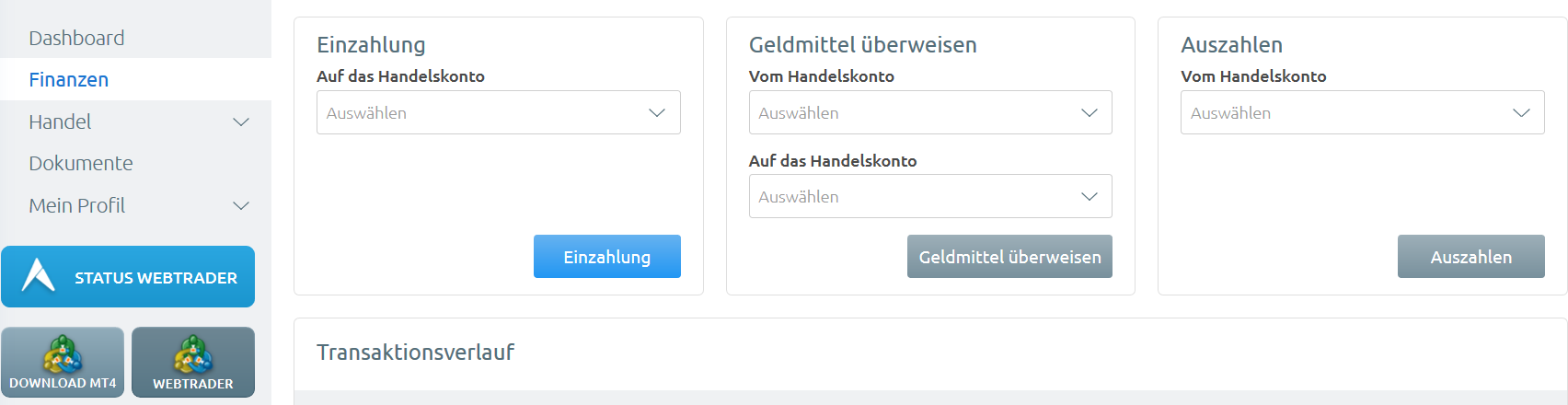This screenshot has width=1568, height=405.
Task: Select the Auswählen box in Einzahlung
Action: point(499,112)
